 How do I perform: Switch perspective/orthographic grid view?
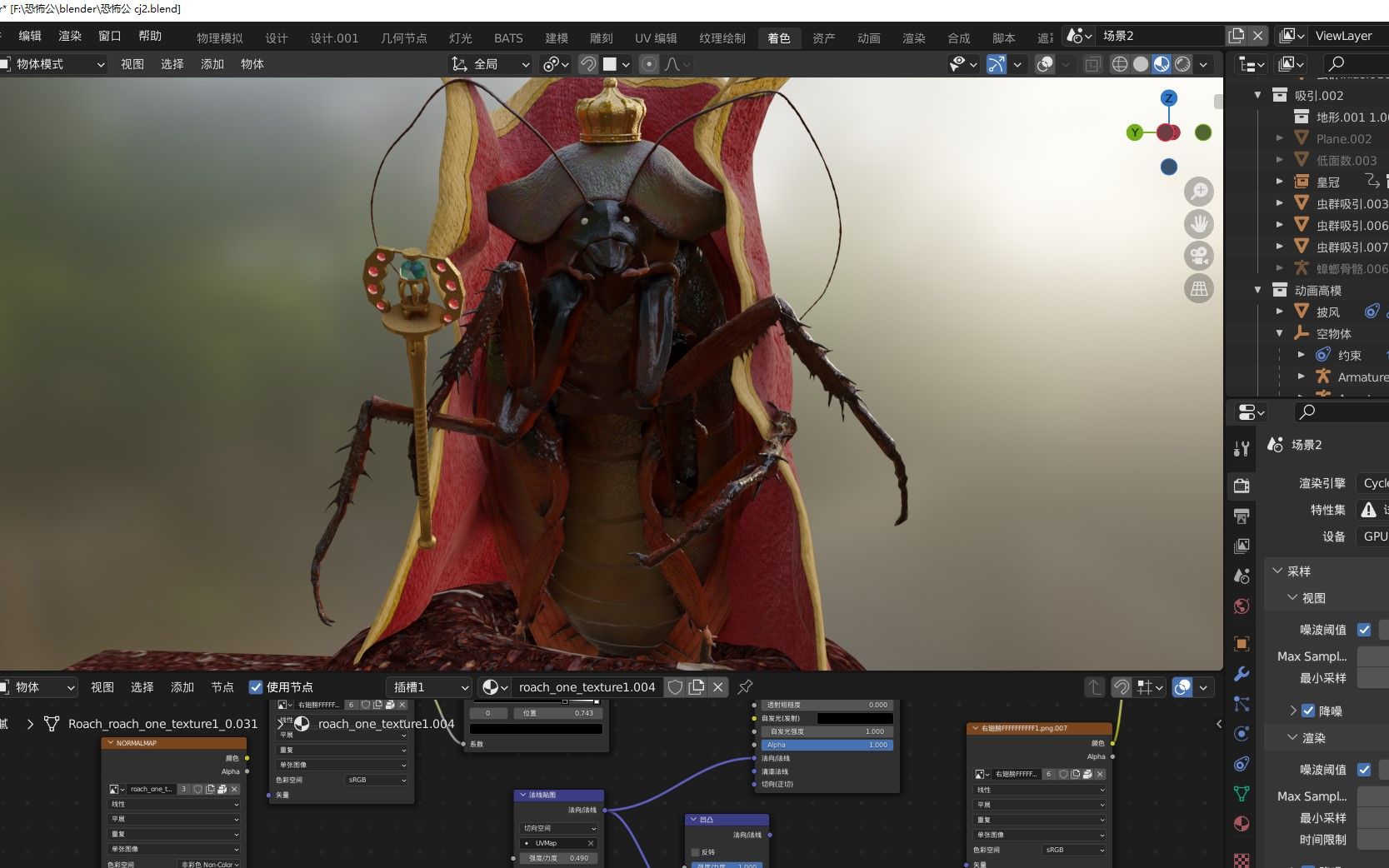[1199, 289]
